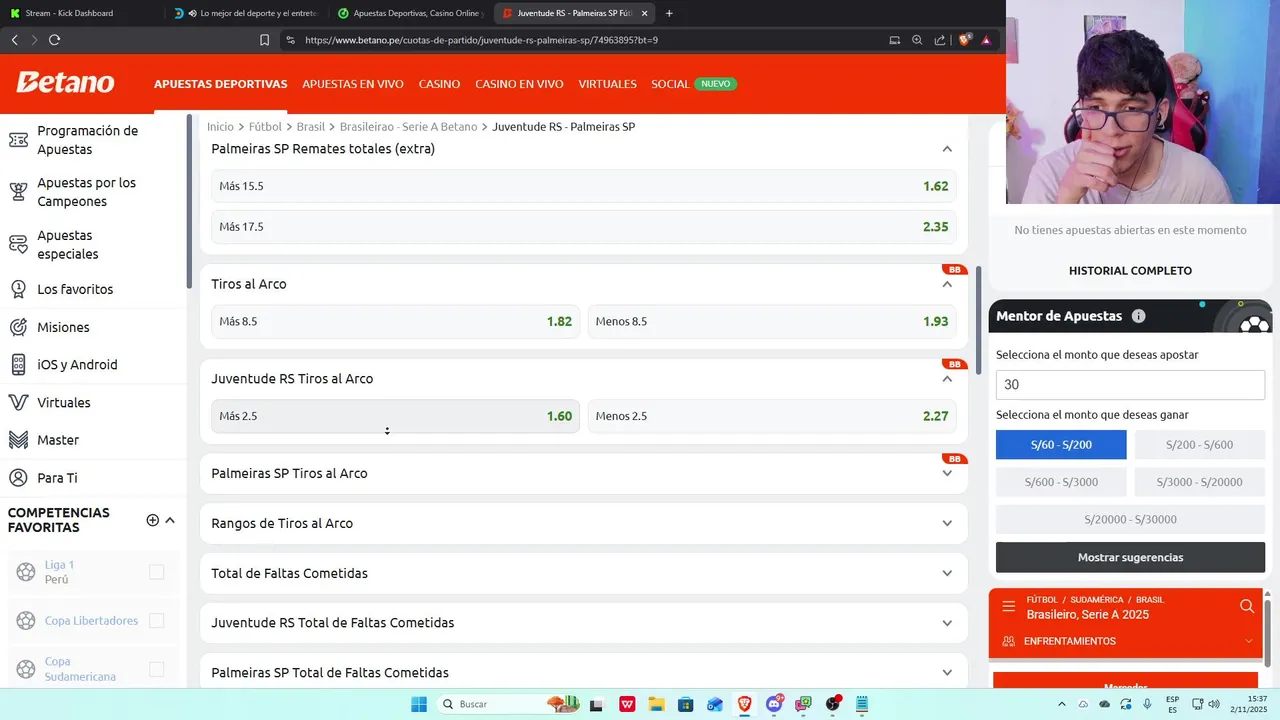1280x720 pixels.
Task: Reload the current page
Action: point(54,40)
